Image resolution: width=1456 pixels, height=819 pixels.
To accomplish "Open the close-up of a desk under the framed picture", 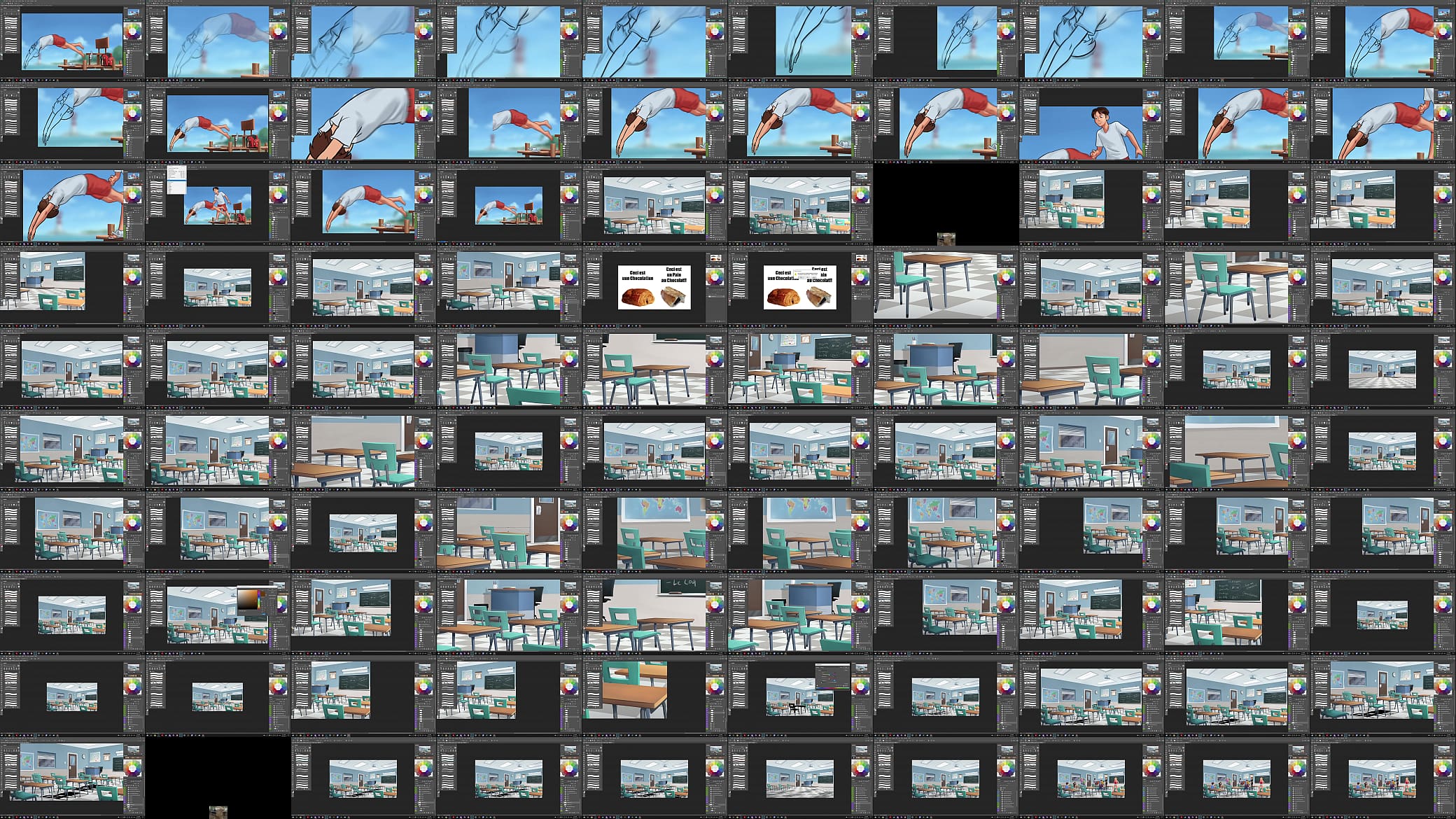I will 1238,449.
